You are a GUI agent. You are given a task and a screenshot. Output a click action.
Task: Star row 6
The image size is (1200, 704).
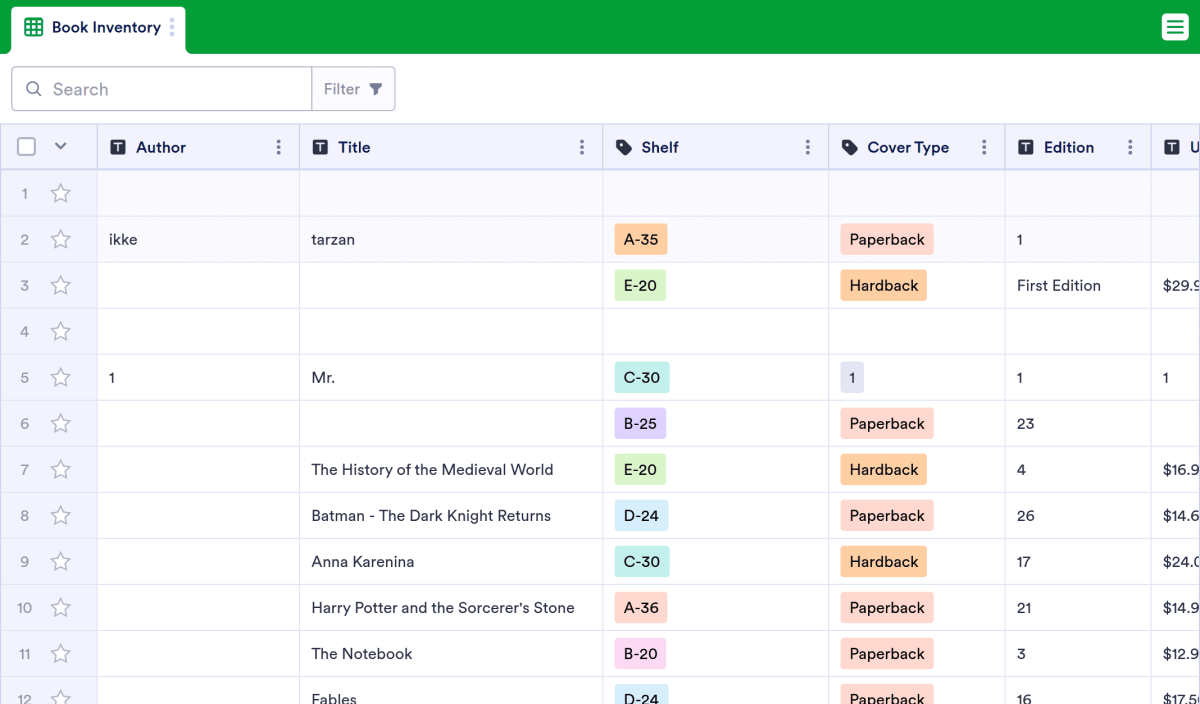[61, 423]
